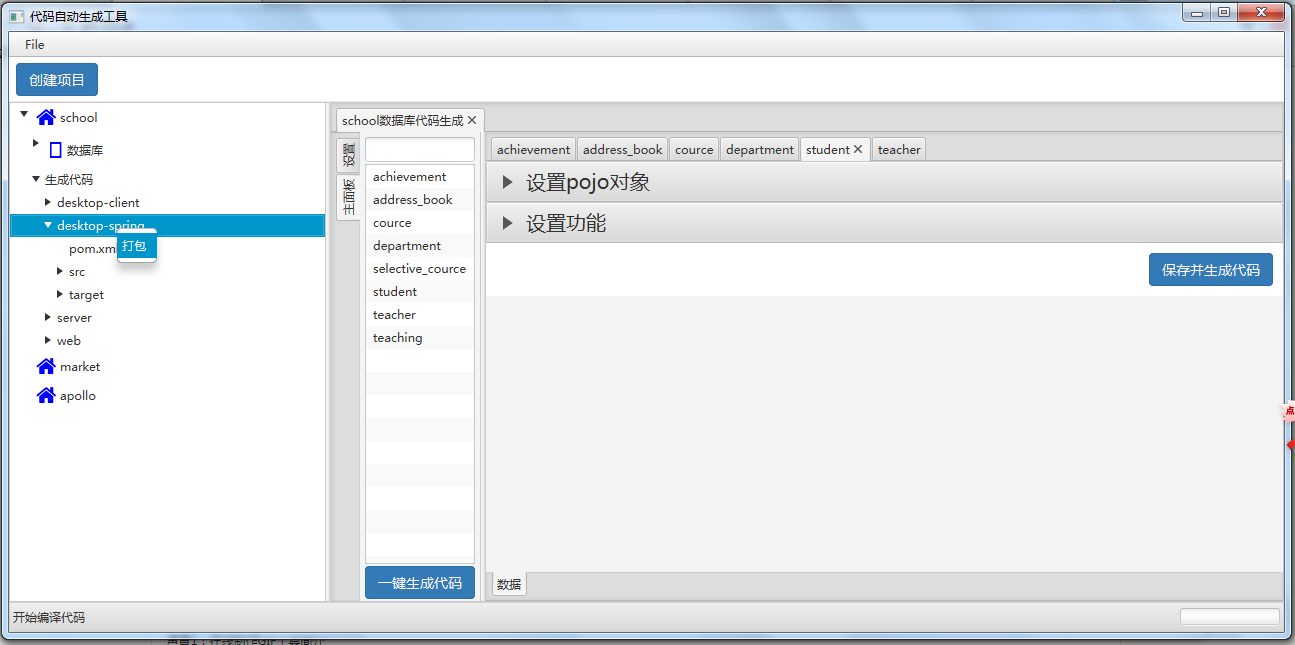Image resolution: width=1295 pixels, height=645 pixels.
Task: Select the target folder label
Action: click(86, 294)
